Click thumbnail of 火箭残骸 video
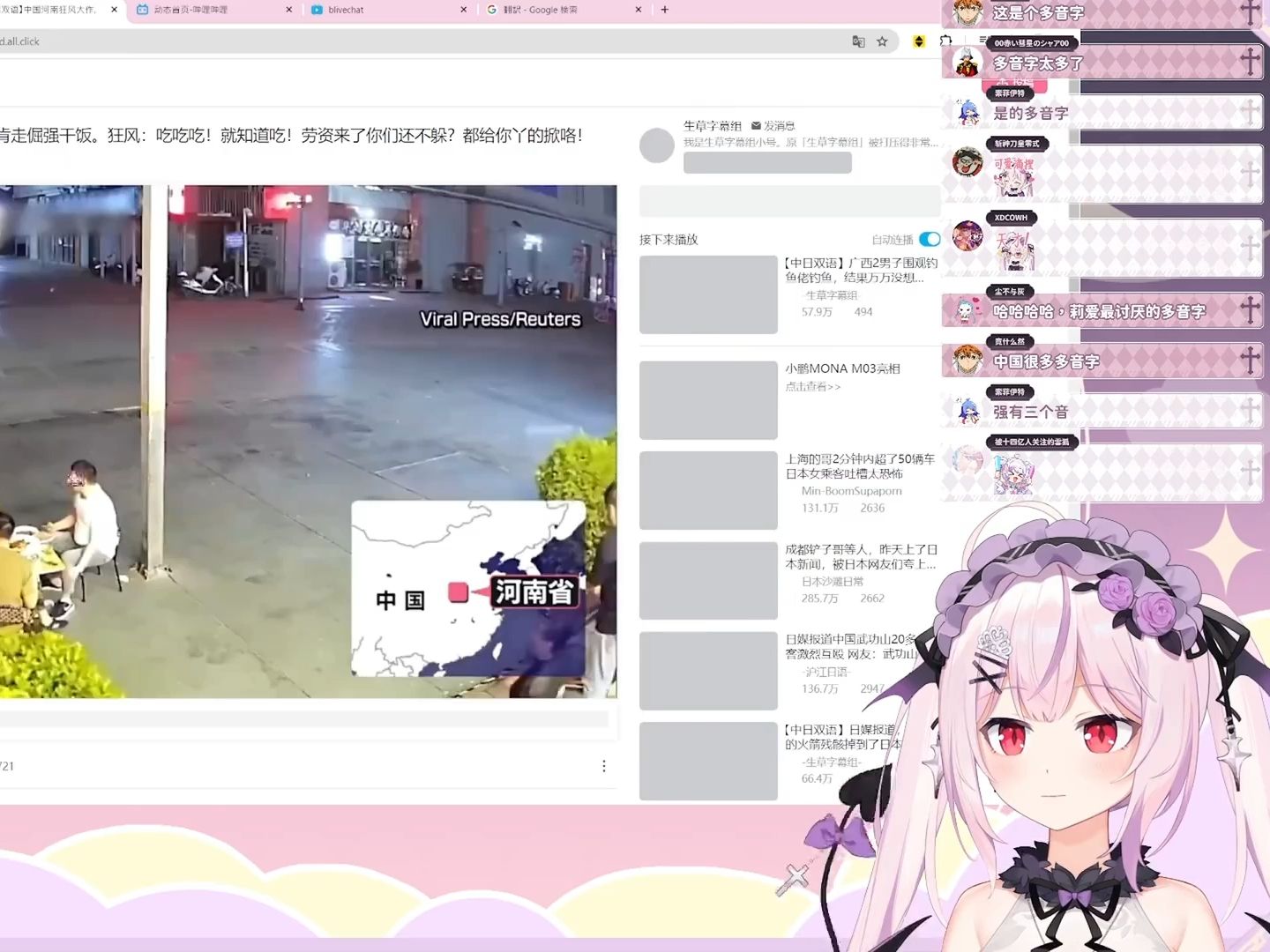This screenshot has width=1270, height=952. [708, 762]
